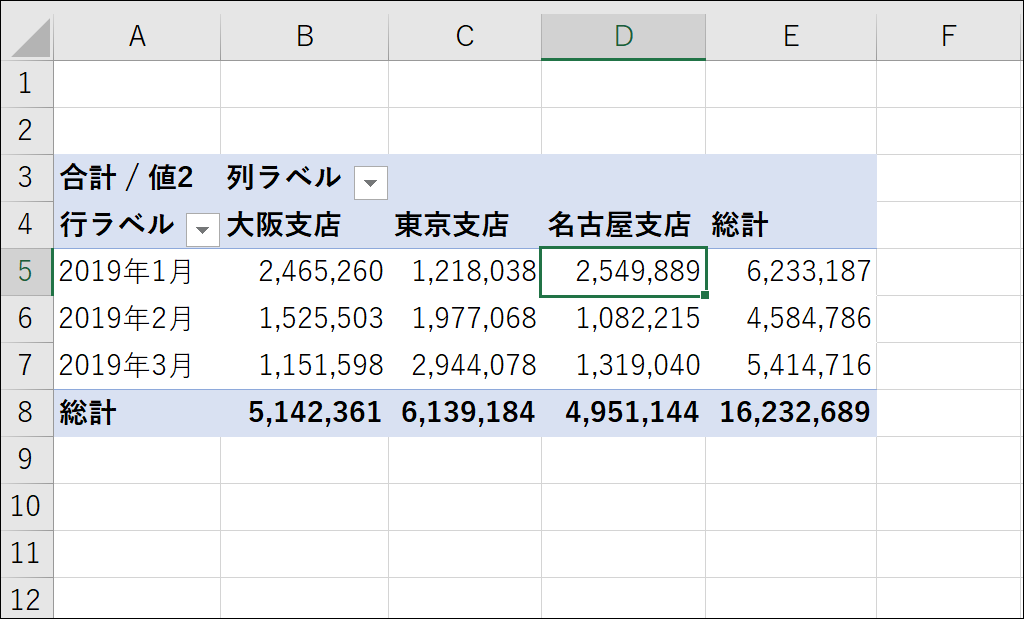The image size is (1024, 619).
Task: Click cell with value 2,944,078
Action: point(465,366)
